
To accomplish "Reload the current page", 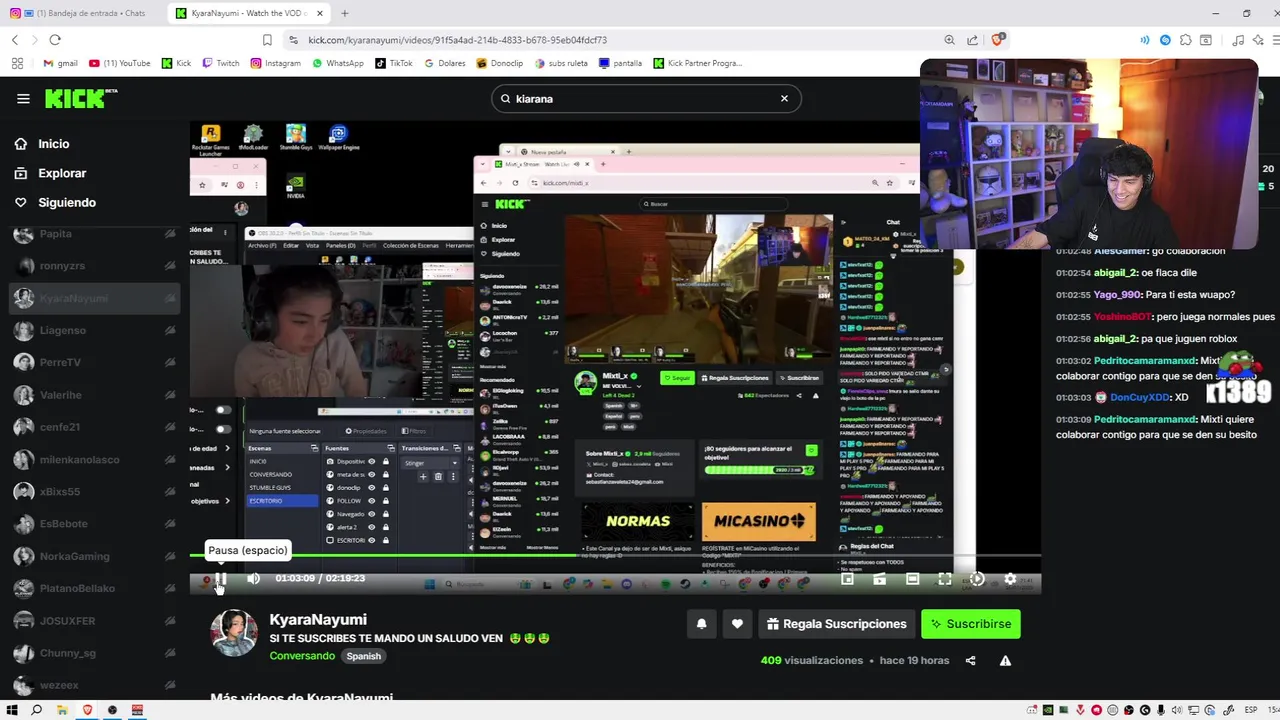I will [55, 40].
